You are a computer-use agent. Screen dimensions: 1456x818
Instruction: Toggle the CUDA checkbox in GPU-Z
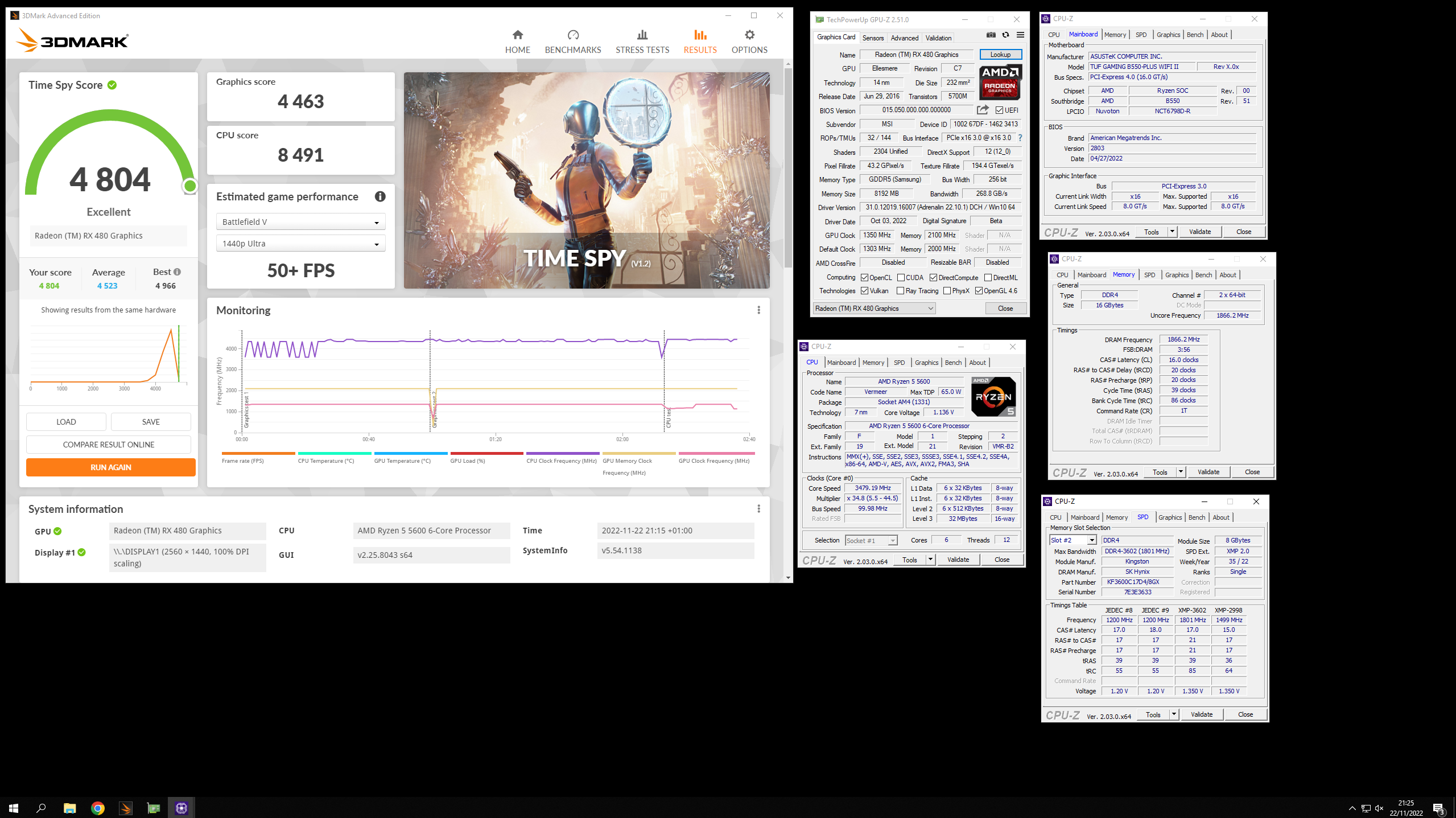click(x=901, y=278)
